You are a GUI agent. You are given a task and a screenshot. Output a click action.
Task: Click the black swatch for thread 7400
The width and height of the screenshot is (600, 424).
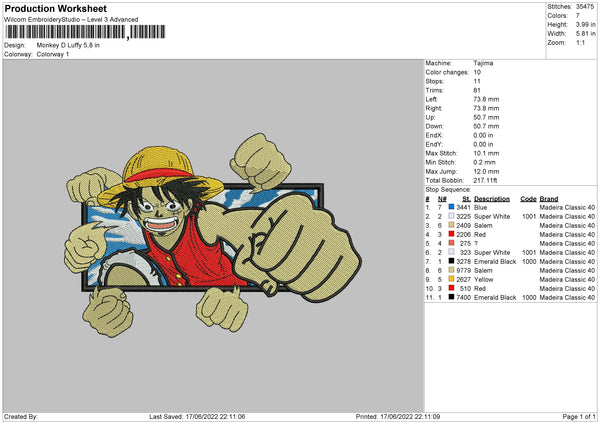452,297
